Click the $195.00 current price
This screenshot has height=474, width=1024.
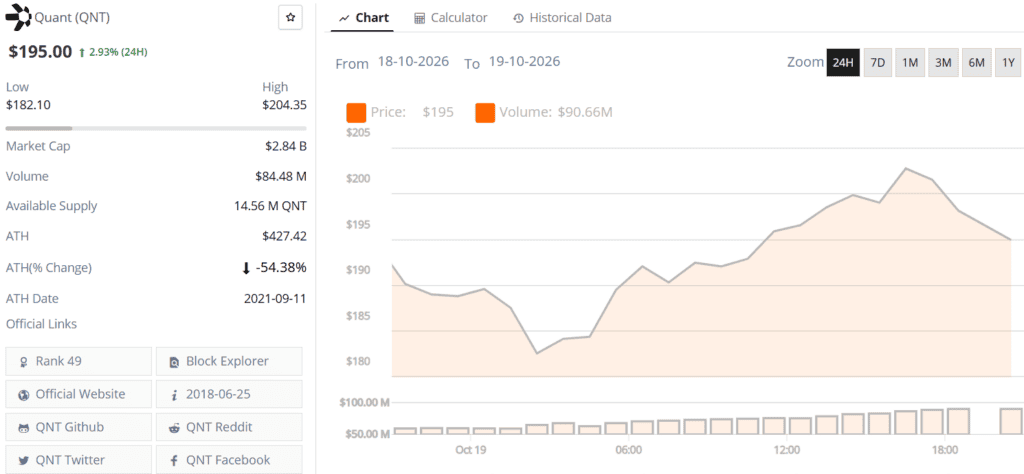pyautogui.click(x=40, y=52)
